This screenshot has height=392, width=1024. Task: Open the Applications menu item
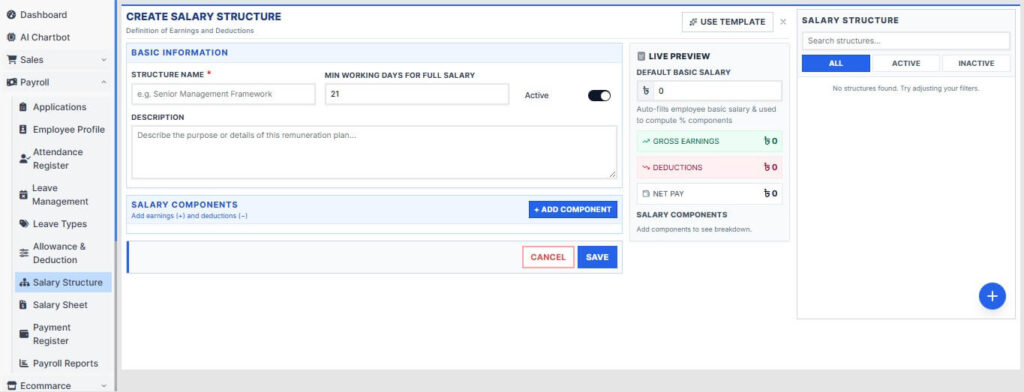click(x=63, y=107)
